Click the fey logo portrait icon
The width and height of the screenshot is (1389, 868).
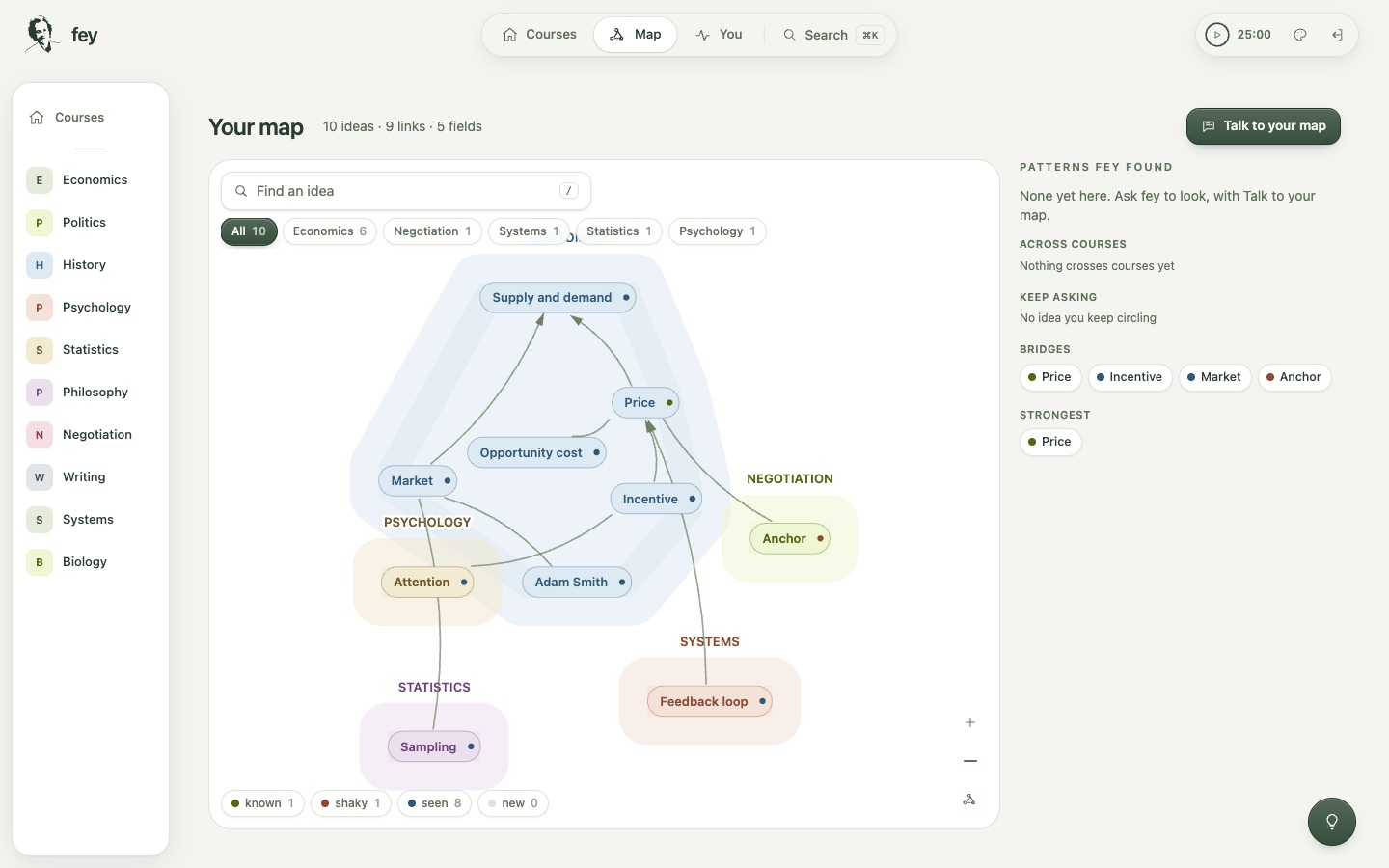(41, 35)
